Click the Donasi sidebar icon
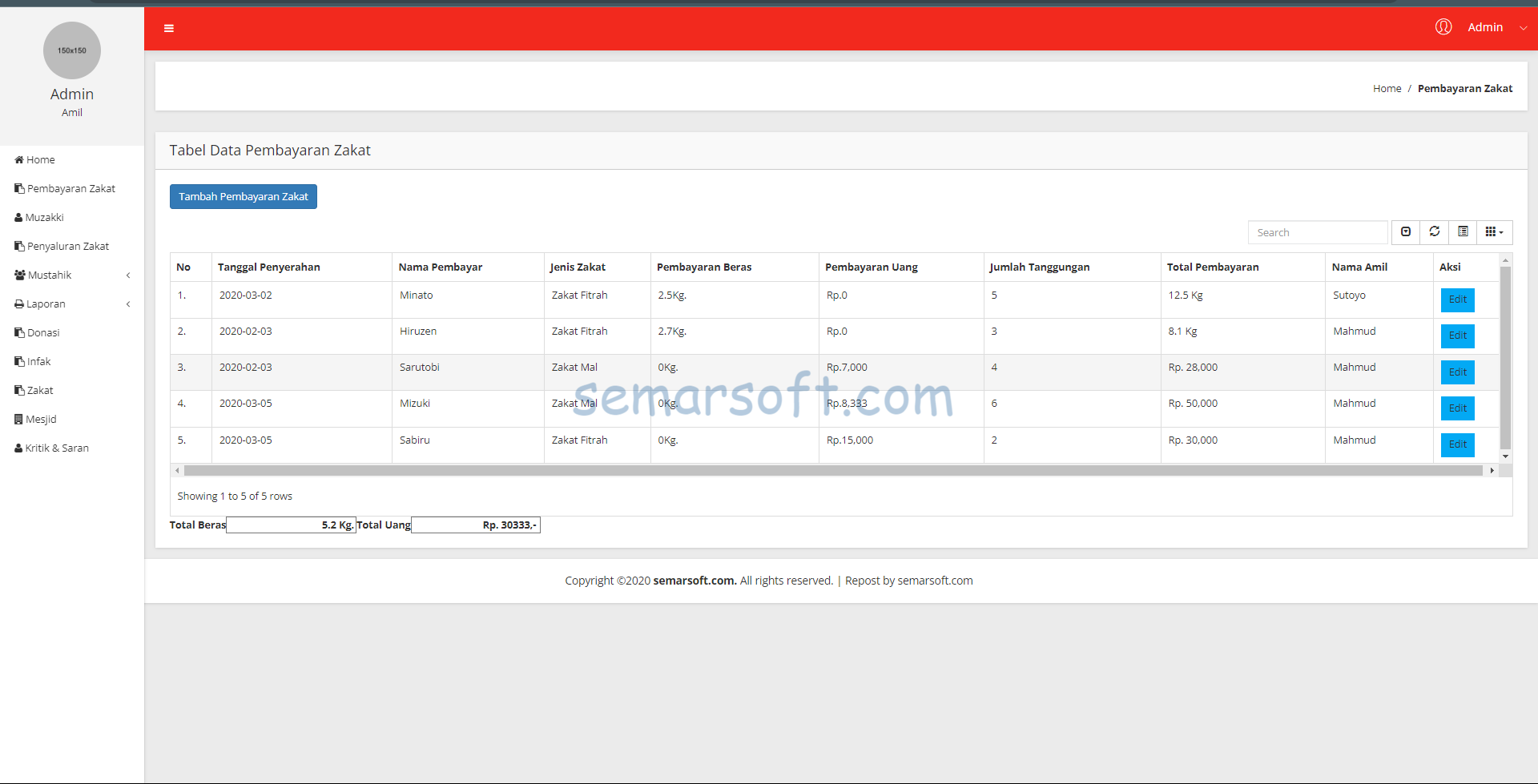 [18, 332]
